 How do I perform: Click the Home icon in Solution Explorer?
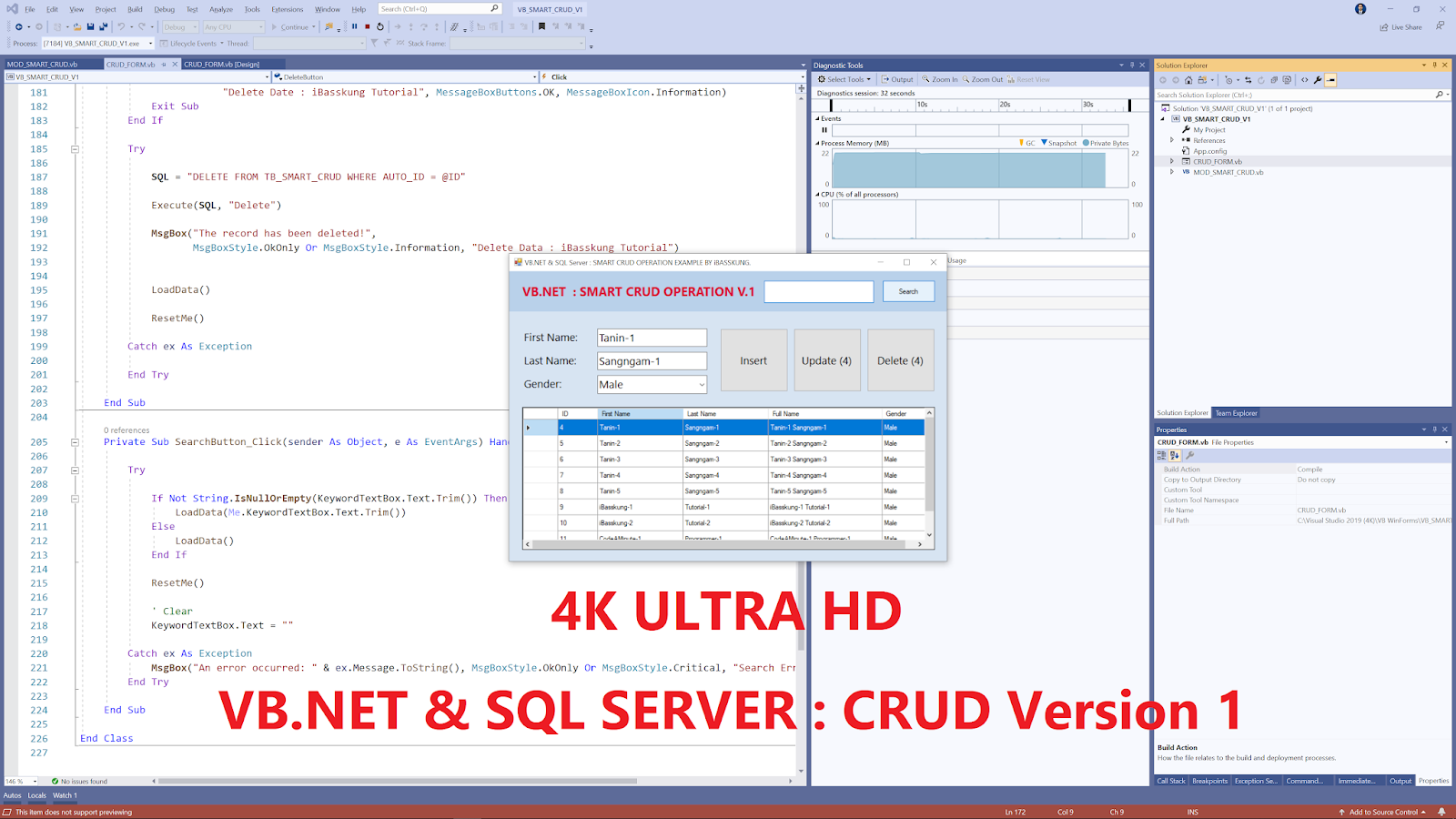coord(1188,80)
